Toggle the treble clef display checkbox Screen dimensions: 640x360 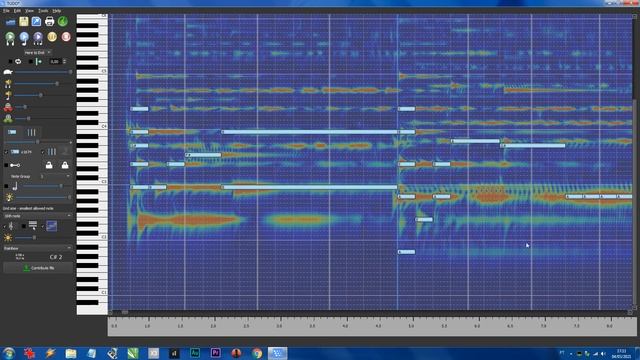(x=5, y=226)
